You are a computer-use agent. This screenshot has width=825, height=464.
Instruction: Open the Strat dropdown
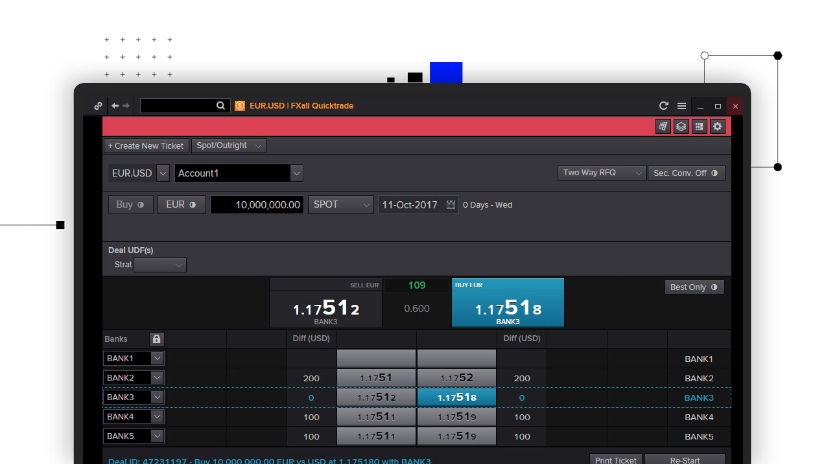[159, 265]
